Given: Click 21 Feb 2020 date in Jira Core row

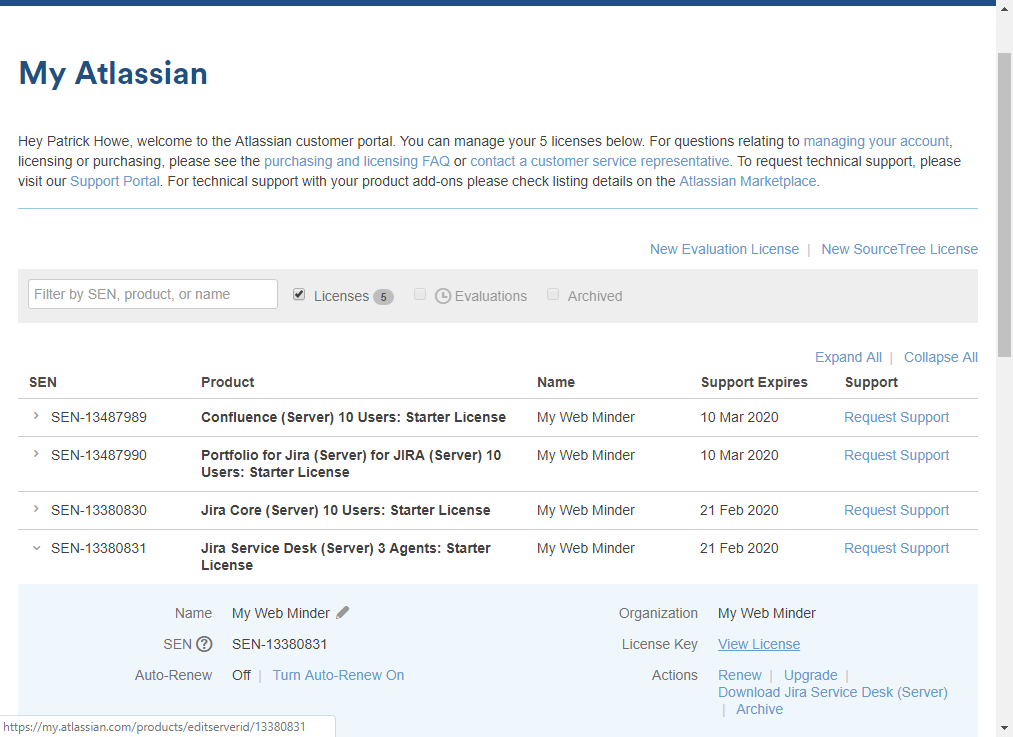Looking at the screenshot, I should [739, 510].
